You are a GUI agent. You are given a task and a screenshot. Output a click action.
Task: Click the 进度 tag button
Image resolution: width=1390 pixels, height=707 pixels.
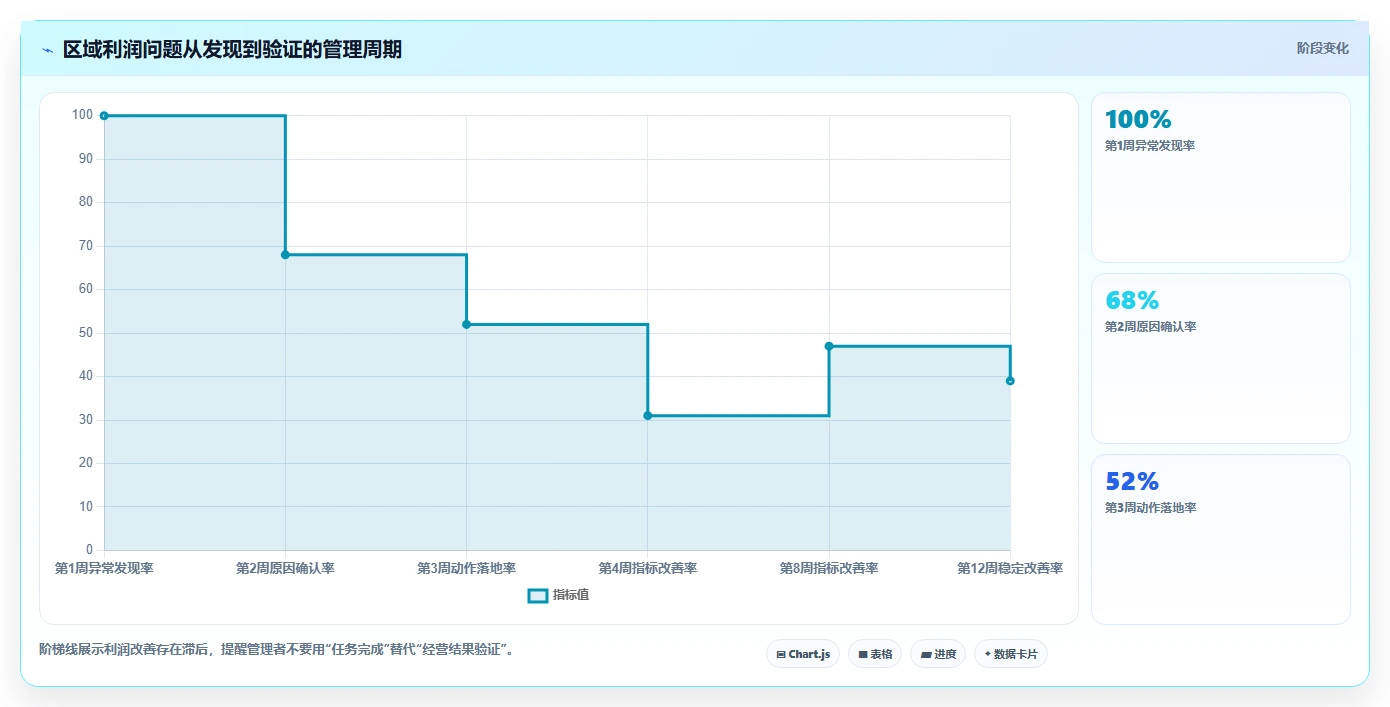(938, 654)
